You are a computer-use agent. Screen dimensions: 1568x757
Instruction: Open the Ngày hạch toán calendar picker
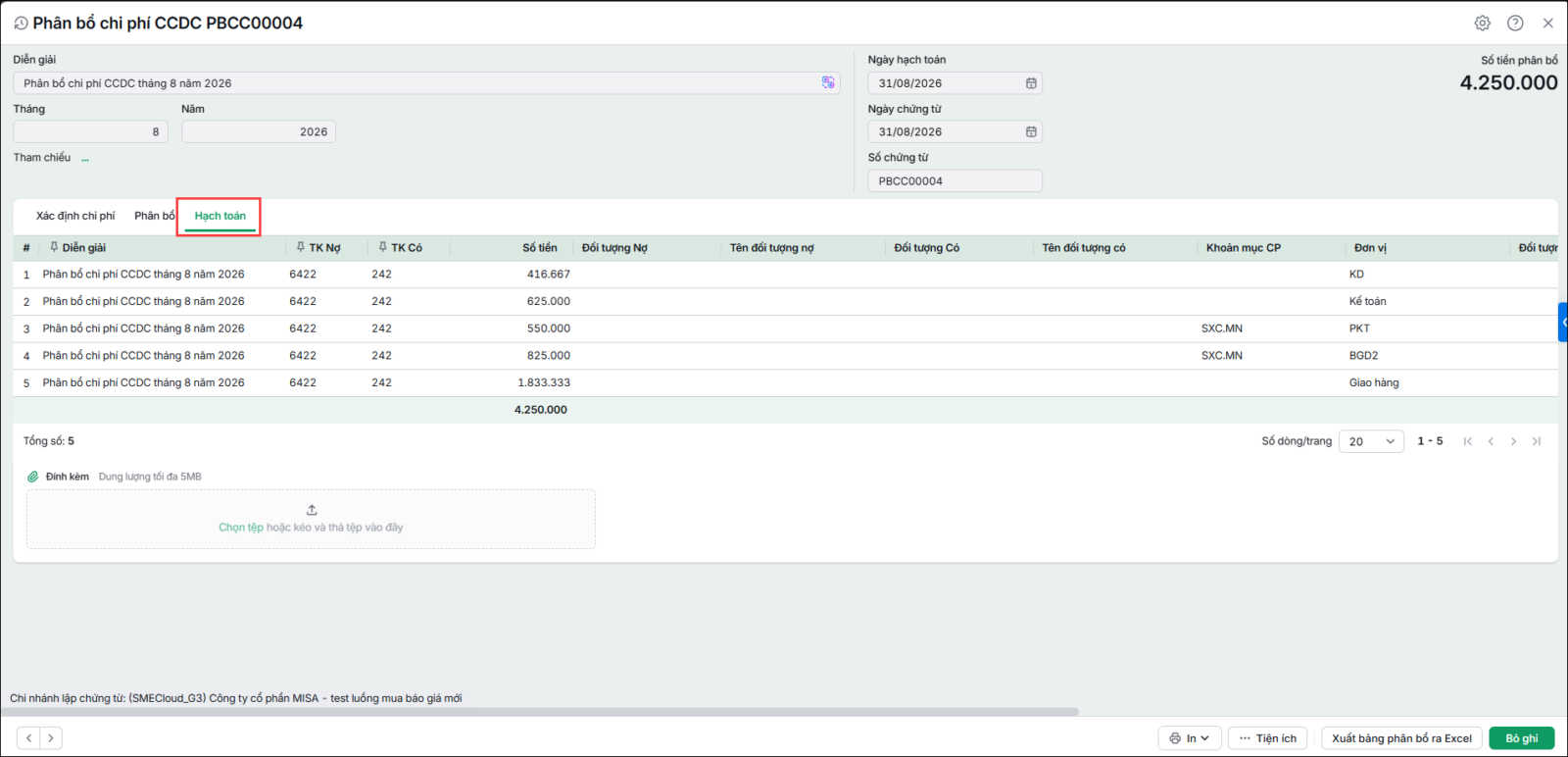[1031, 83]
